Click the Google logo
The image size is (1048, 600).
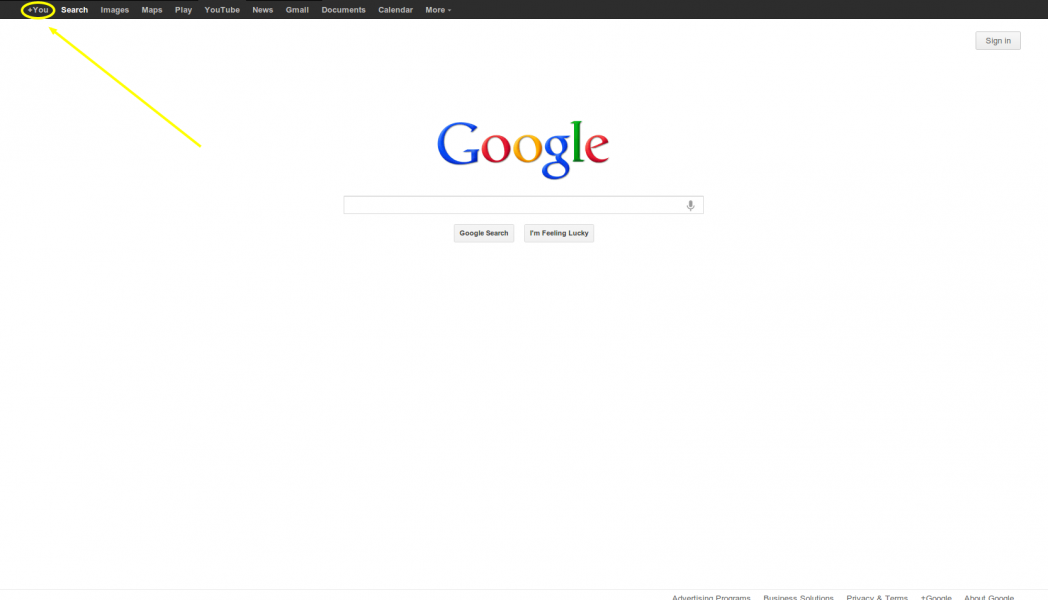click(523, 150)
